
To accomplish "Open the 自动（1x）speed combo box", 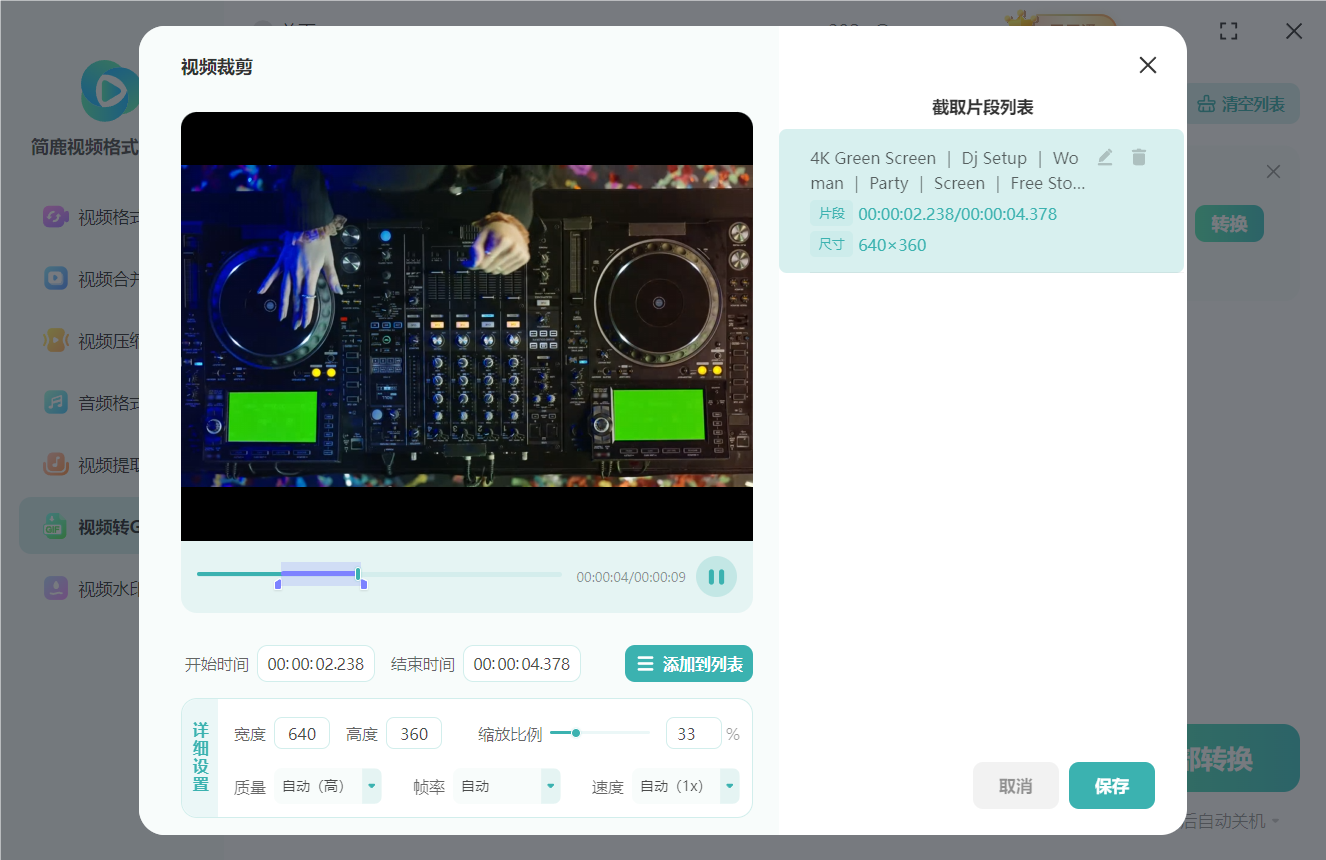I will 686,786.
